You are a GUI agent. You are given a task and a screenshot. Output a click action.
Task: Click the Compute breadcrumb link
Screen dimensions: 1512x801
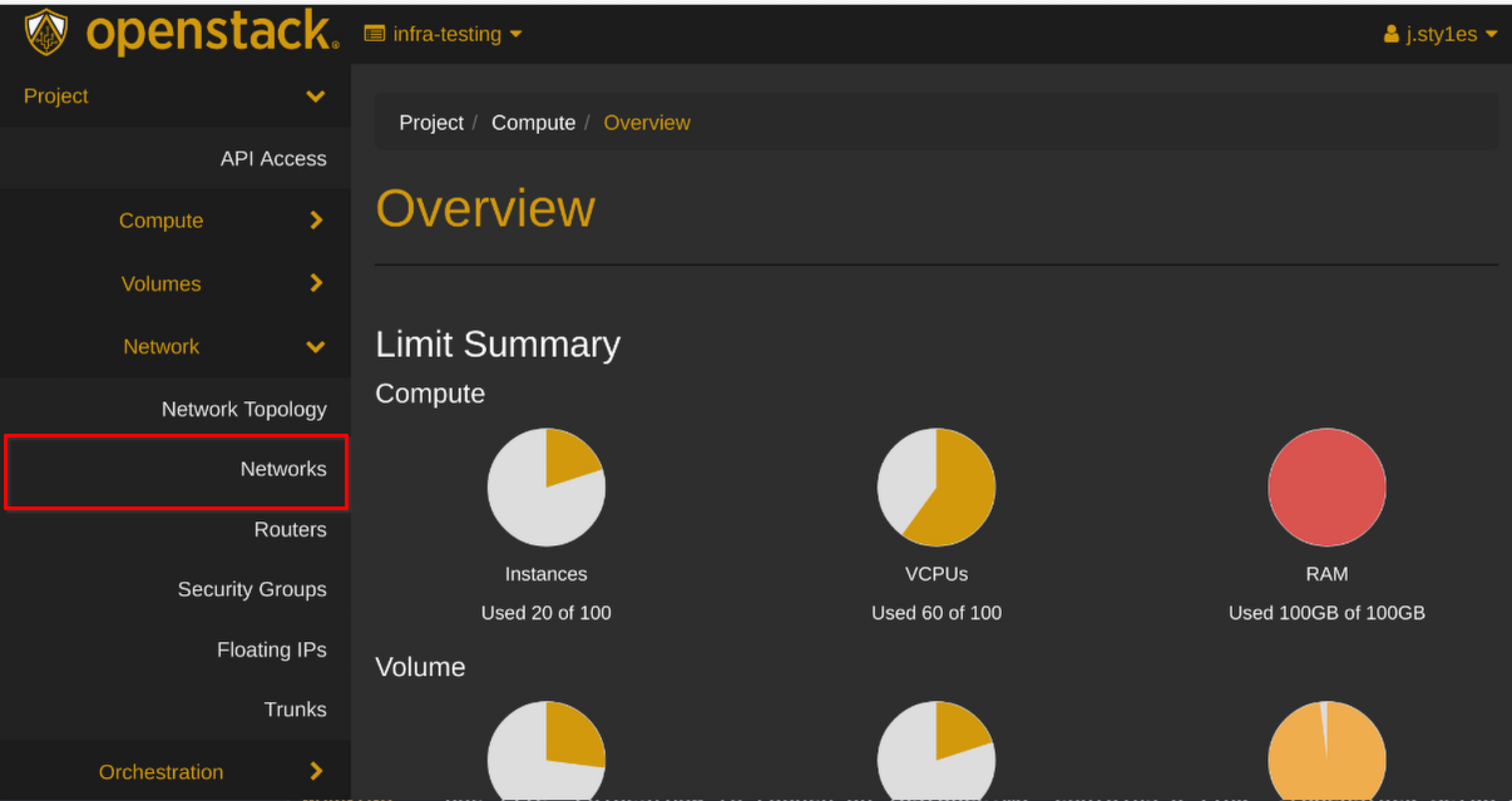pos(533,123)
